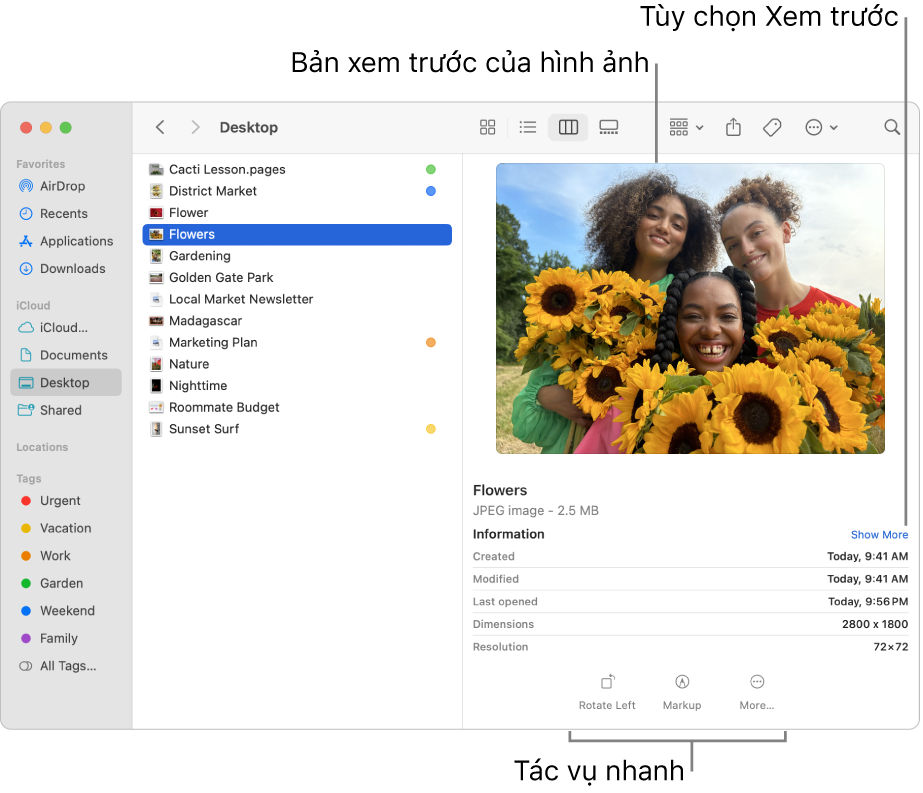This screenshot has width=923, height=793.
Task: Switch to icon view in the toolbar
Action: pyautogui.click(x=487, y=127)
